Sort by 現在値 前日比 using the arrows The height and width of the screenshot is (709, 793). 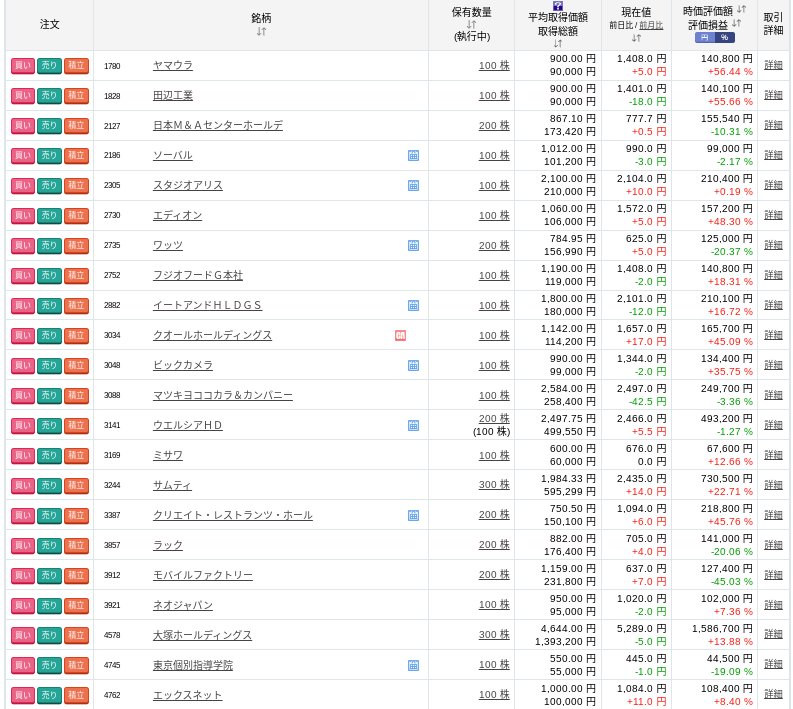click(636, 37)
